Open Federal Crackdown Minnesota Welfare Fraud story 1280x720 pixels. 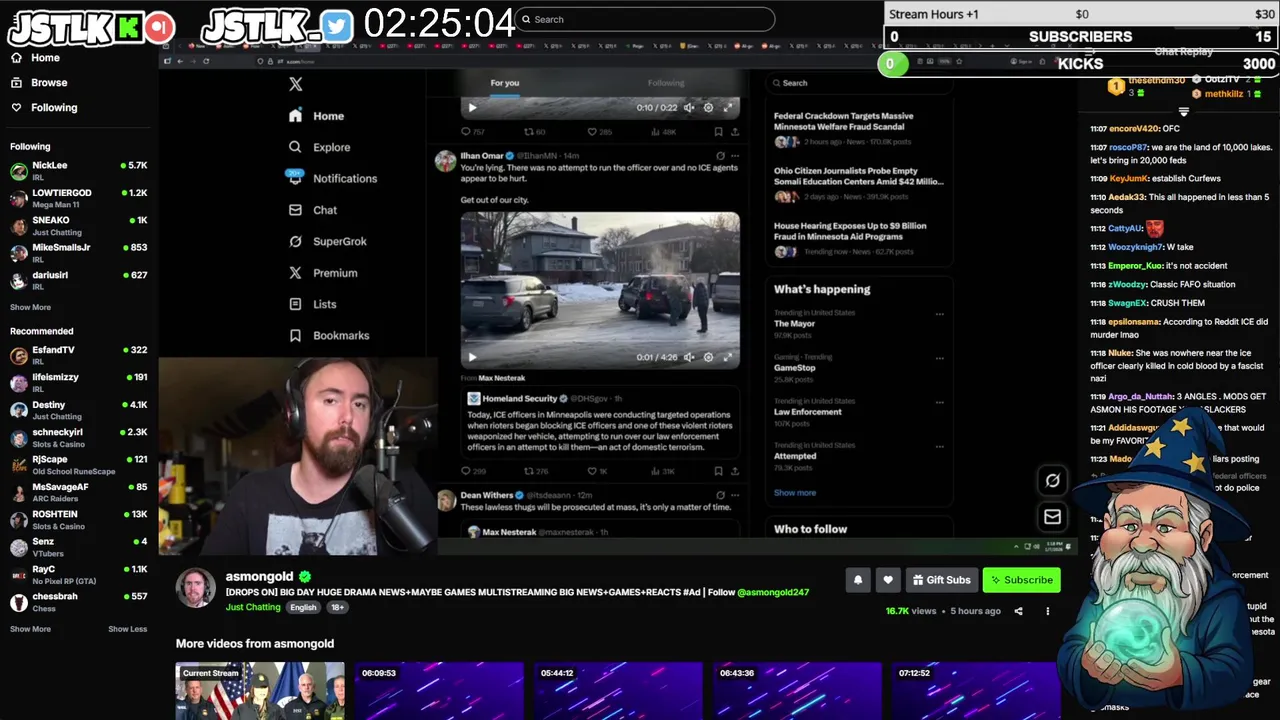coord(860,130)
